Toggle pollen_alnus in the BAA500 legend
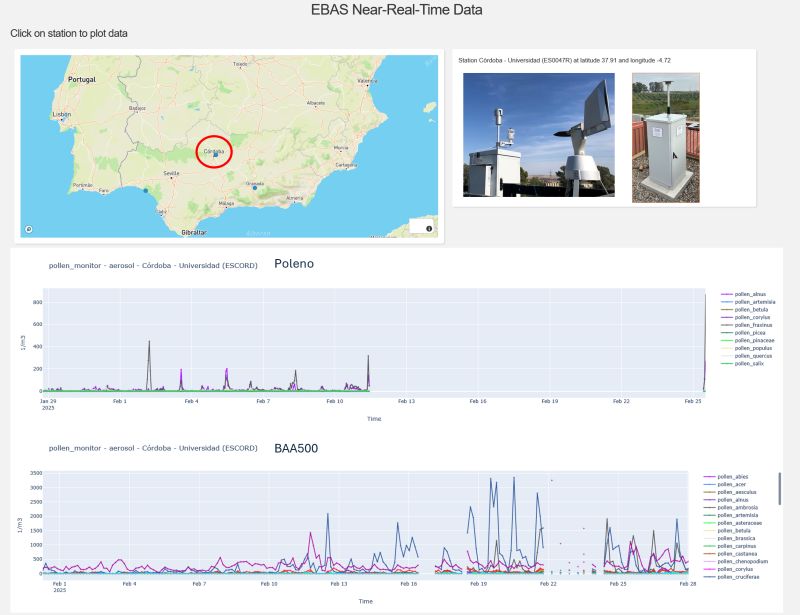800x615 pixels. [726, 500]
